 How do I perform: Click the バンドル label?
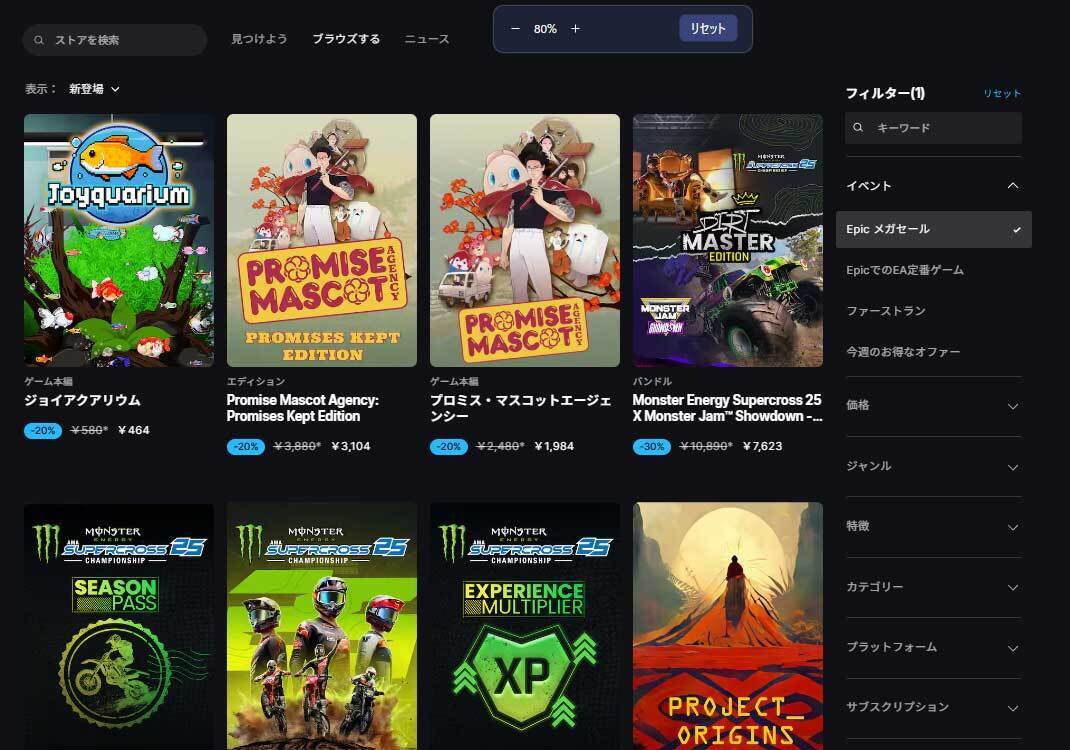(652, 381)
